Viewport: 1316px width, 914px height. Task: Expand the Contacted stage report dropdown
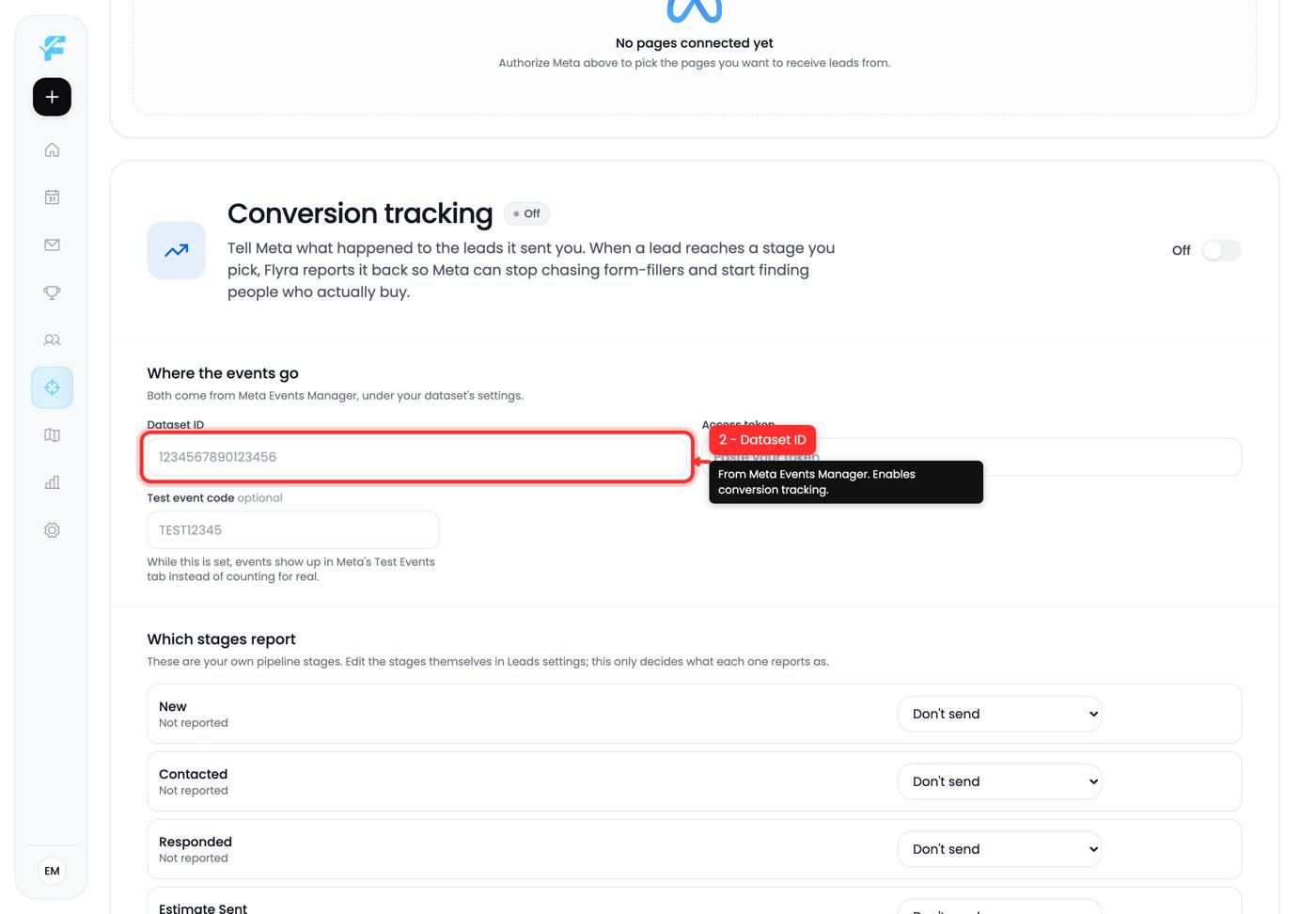[999, 781]
